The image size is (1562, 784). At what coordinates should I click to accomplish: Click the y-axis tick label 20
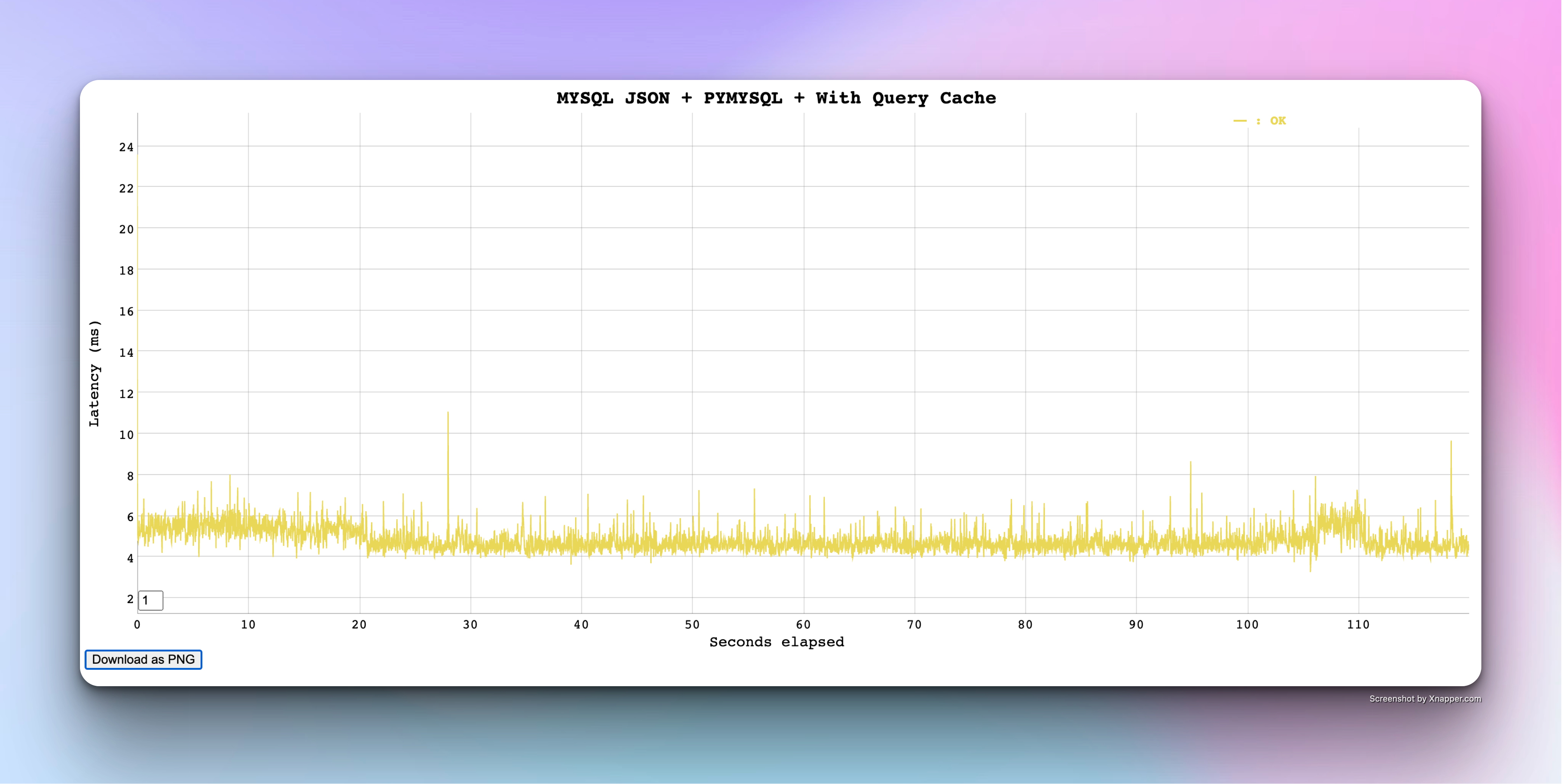(x=126, y=229)
